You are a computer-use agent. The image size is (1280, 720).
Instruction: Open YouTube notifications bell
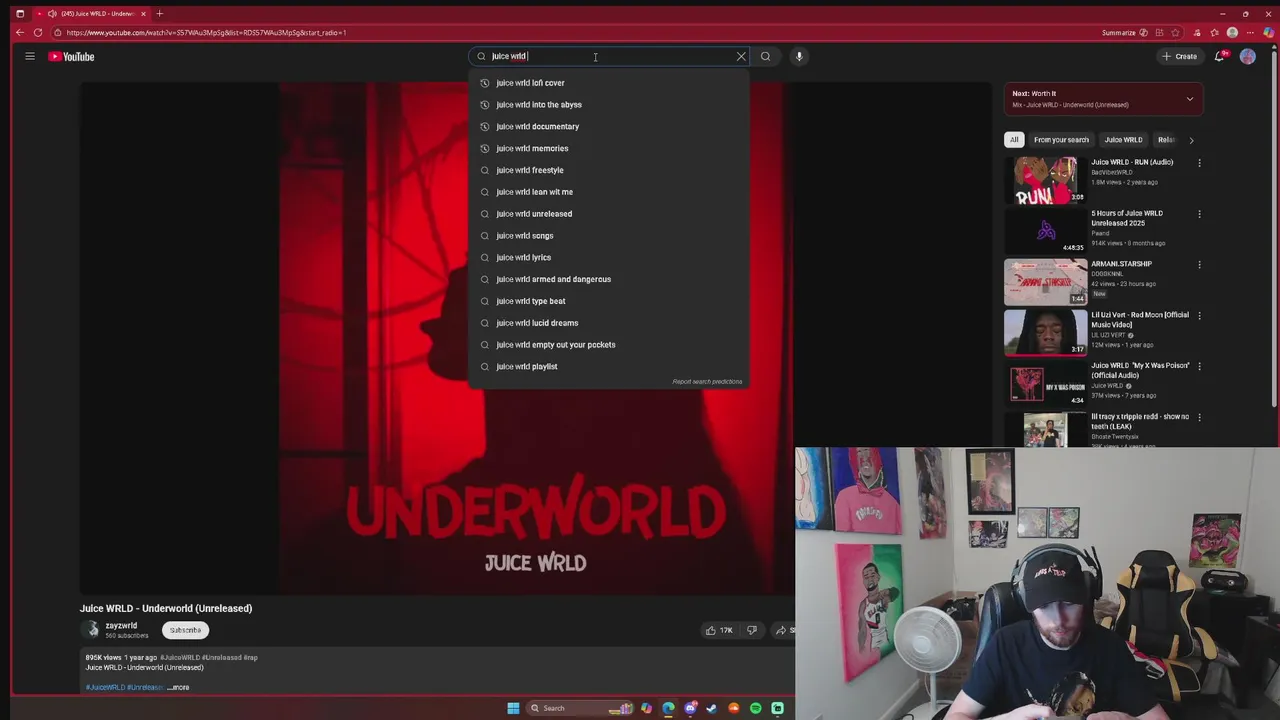[x=1219, y=56]
